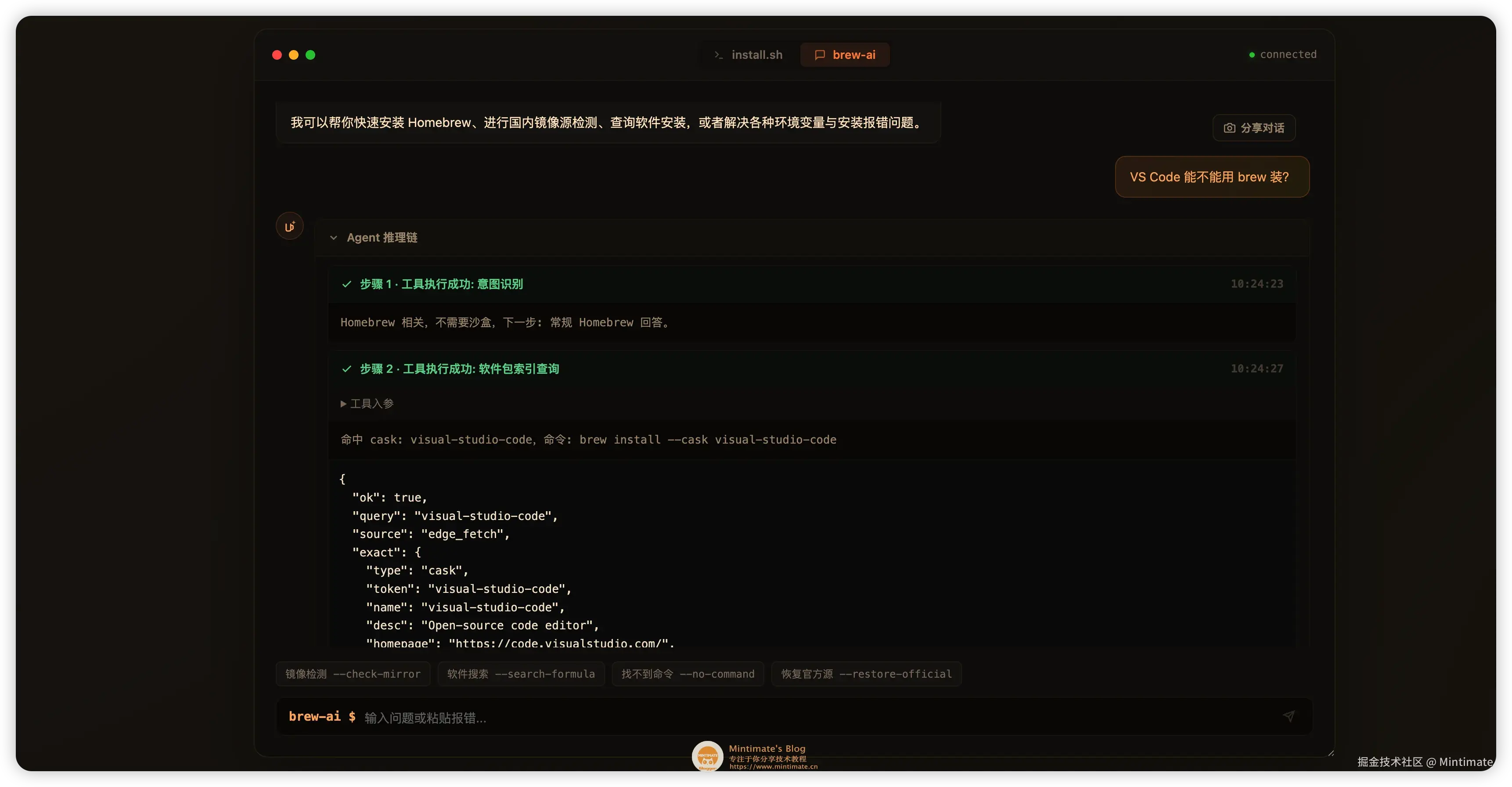Choose the 软件搜索 --search-formula quick command
This screenshot has width=1512, height=787.
[x=521, y=674]
